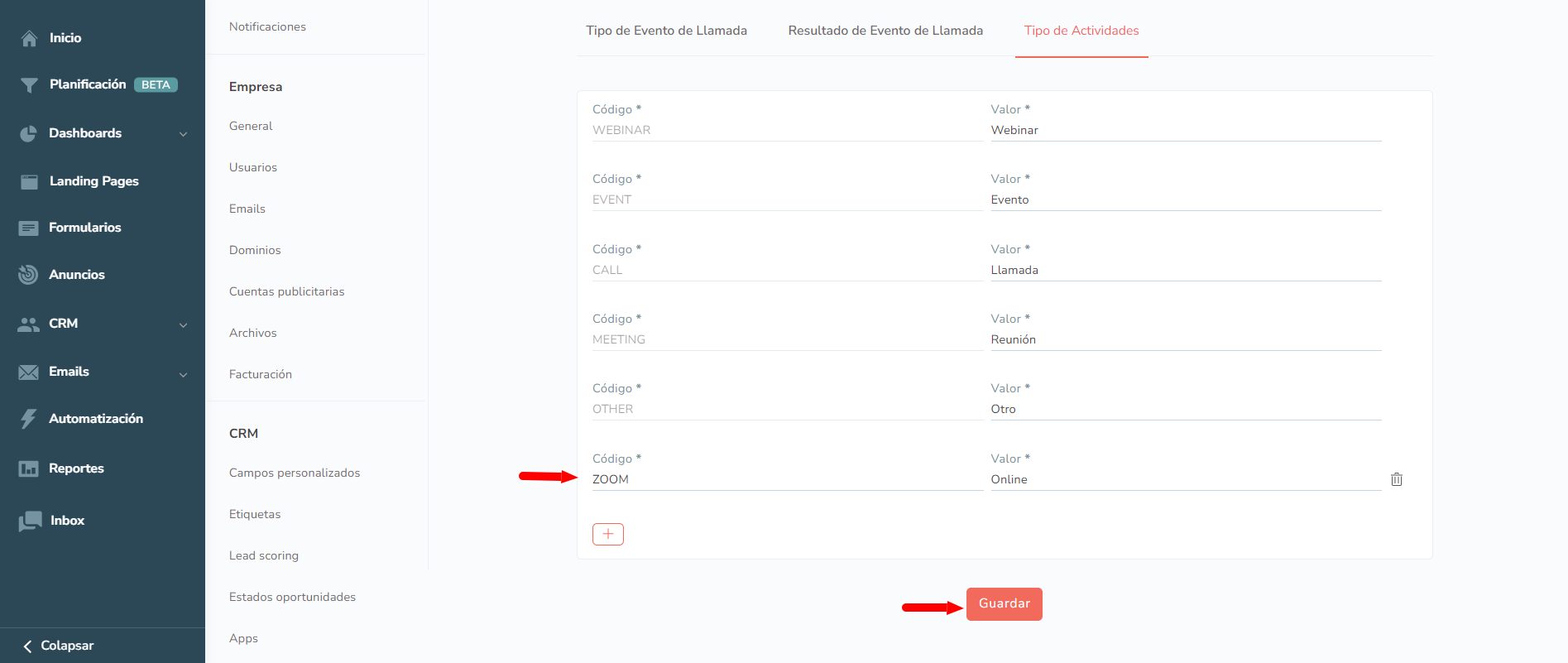This screenshot has width=1568, height=663.
Task: Click the Reportes chart icon
Action: 29,468
